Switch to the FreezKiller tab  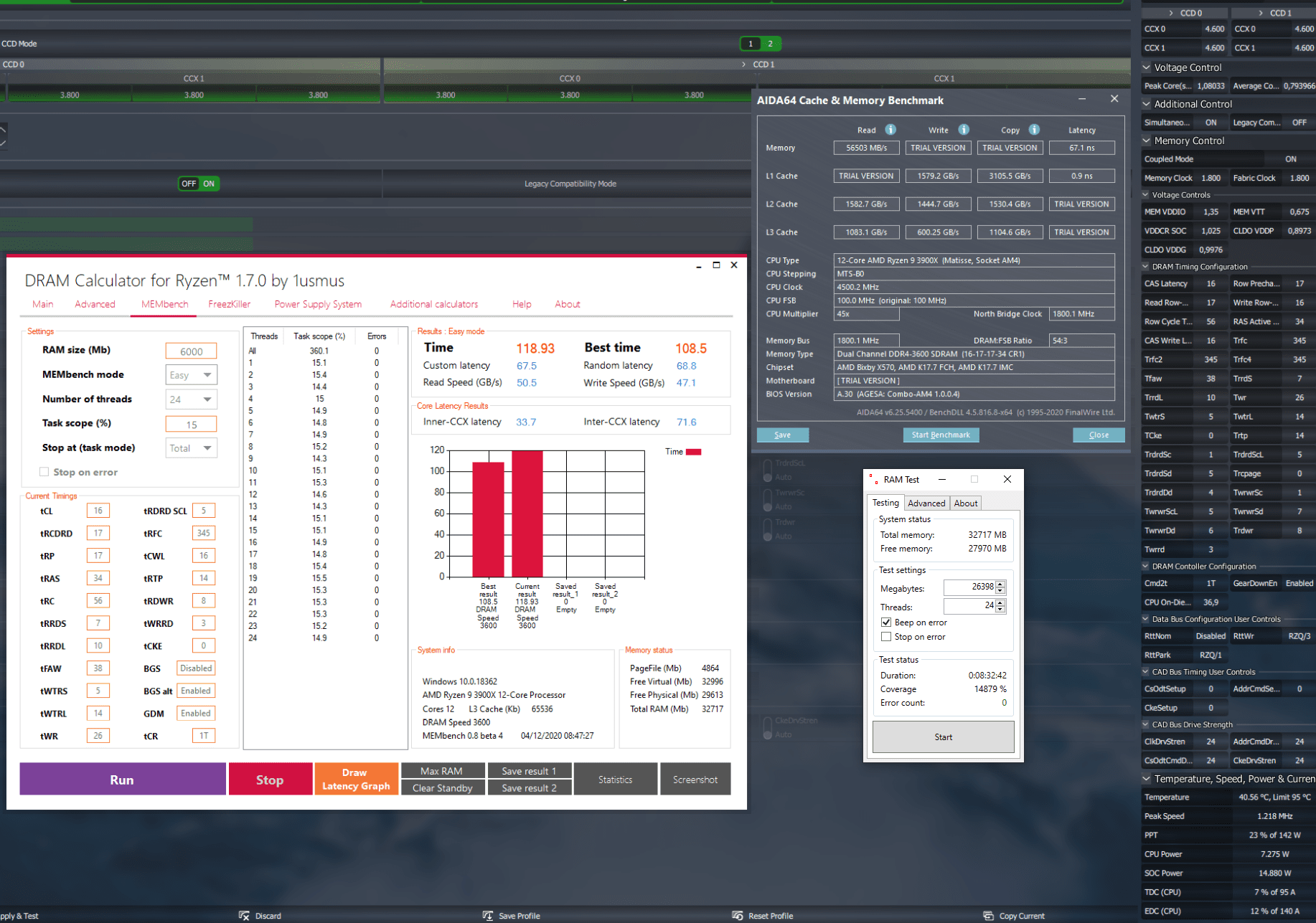point(230,304)
